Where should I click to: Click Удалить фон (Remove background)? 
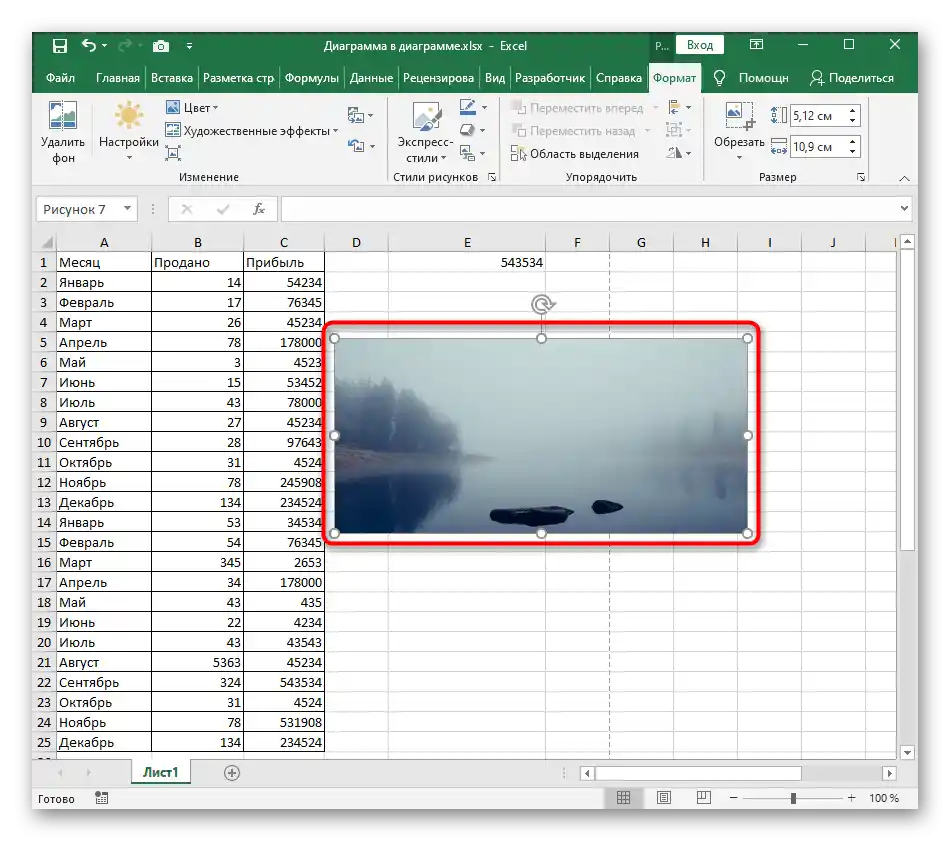(63, 133)
